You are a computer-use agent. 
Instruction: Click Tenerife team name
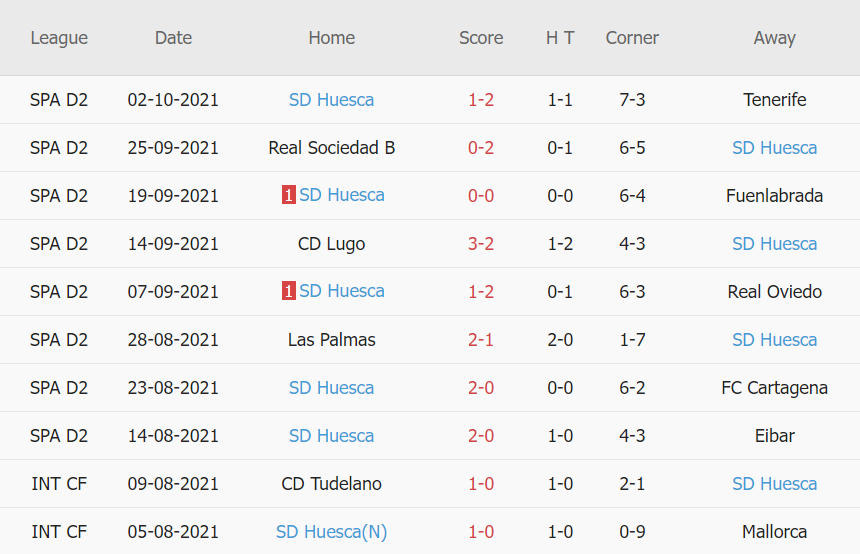click(x=774, y=100)
